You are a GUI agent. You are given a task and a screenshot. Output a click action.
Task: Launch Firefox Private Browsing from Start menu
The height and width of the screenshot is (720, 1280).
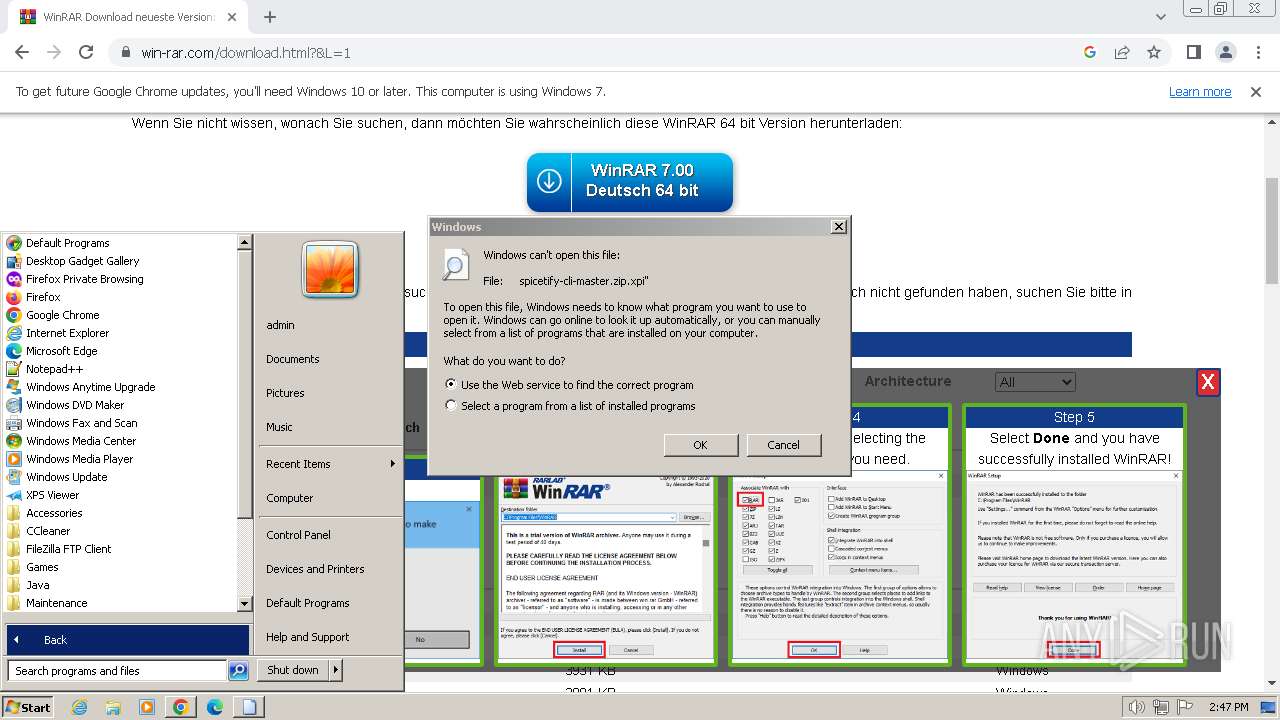point(85,279)
